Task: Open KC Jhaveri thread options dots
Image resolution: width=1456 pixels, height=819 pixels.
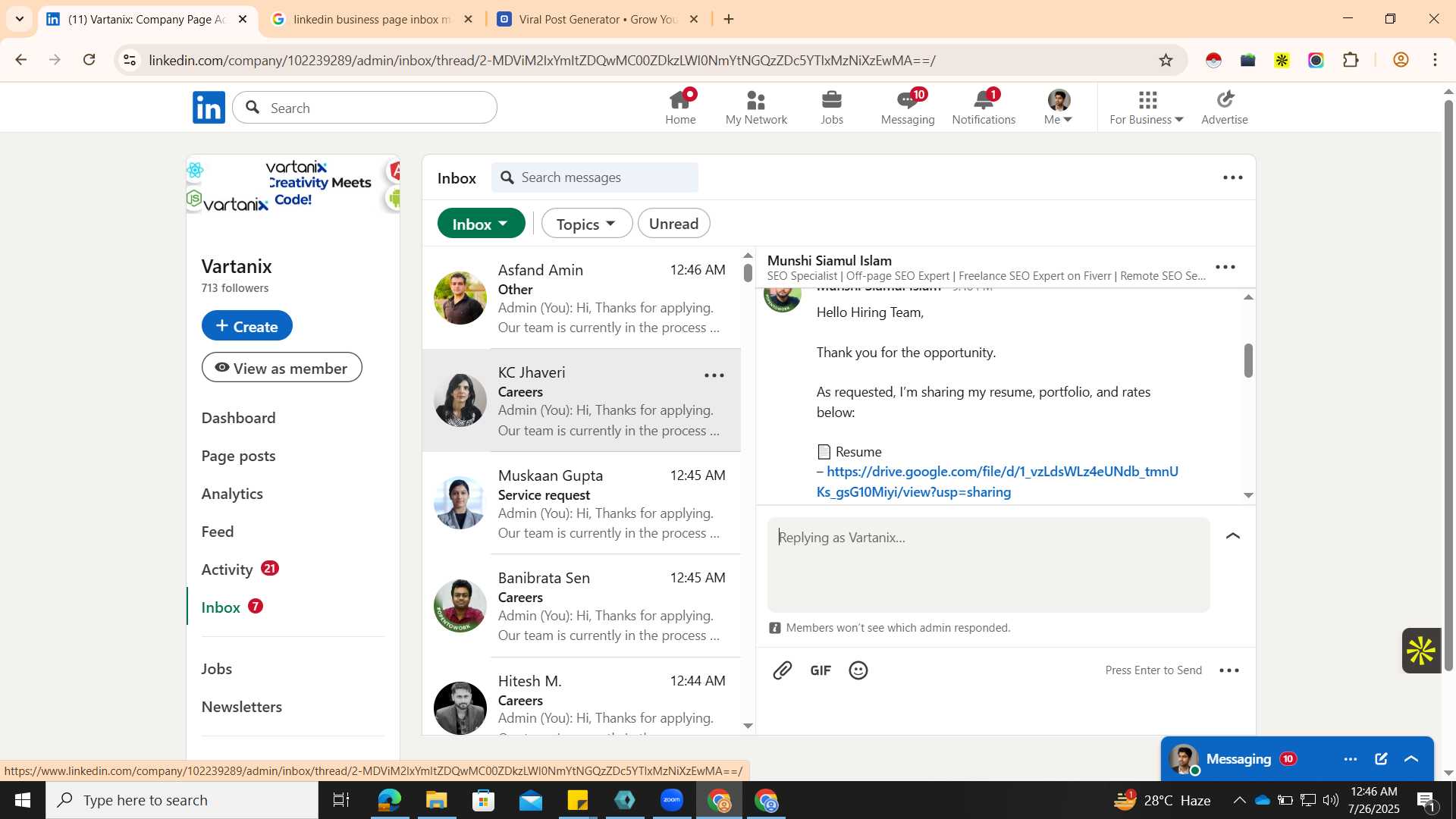Action: click(x=714, y=375)
